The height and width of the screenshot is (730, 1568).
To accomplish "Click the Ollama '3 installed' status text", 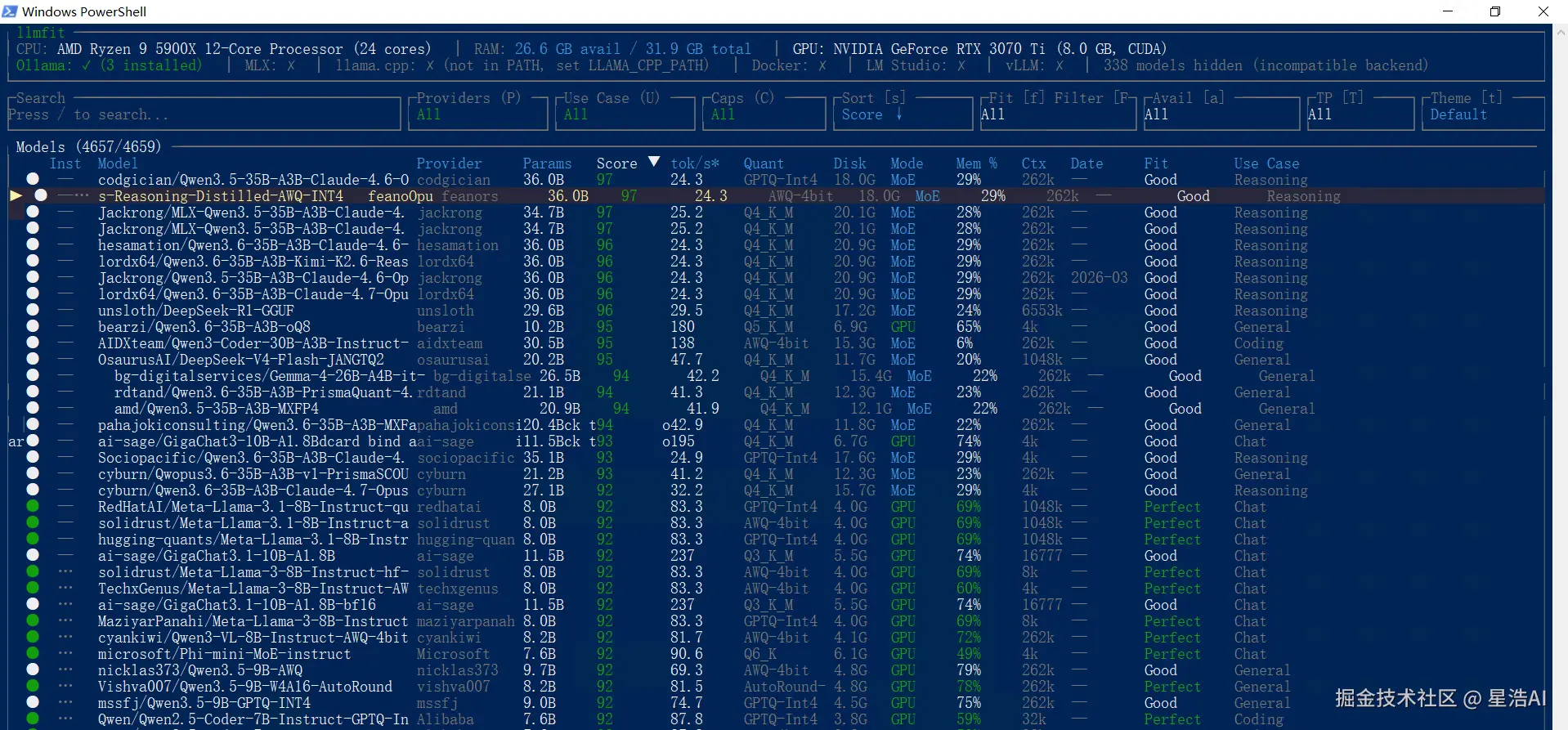I will [x=151, y=65].
